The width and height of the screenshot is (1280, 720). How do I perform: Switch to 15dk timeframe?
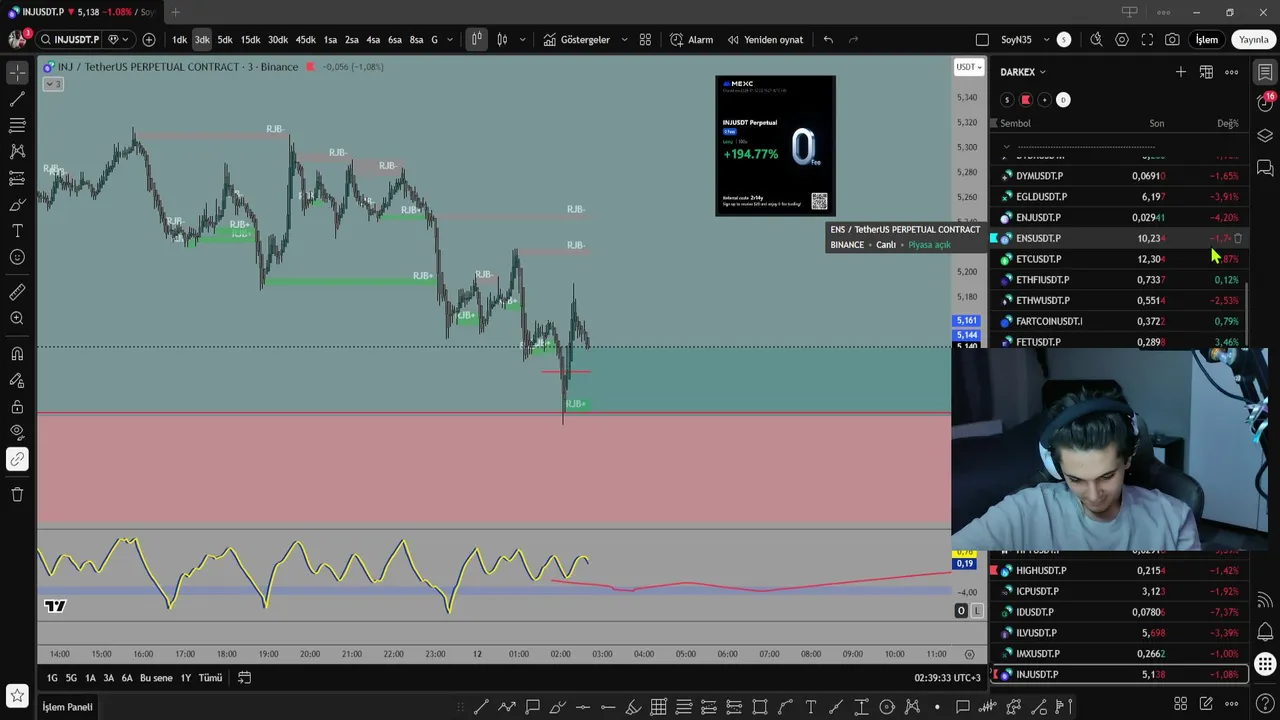250,40
